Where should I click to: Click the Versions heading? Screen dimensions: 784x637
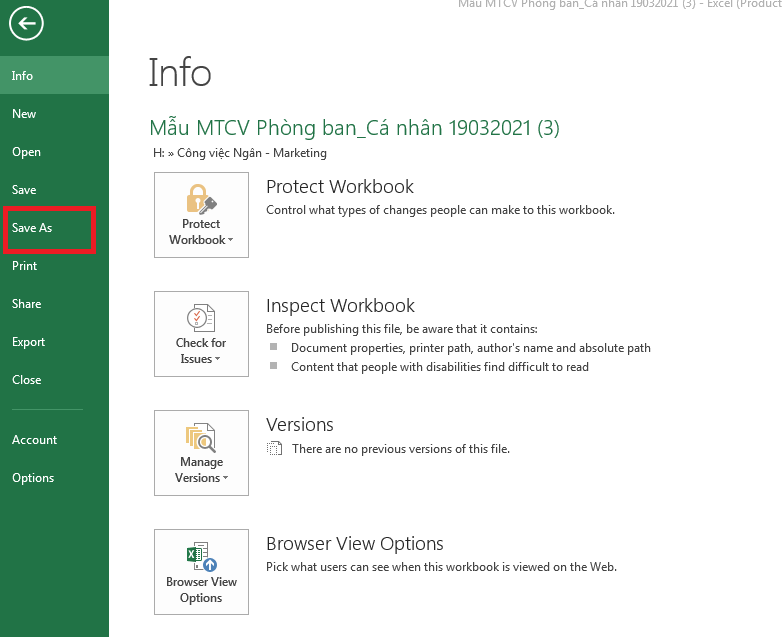click(300, 424)
